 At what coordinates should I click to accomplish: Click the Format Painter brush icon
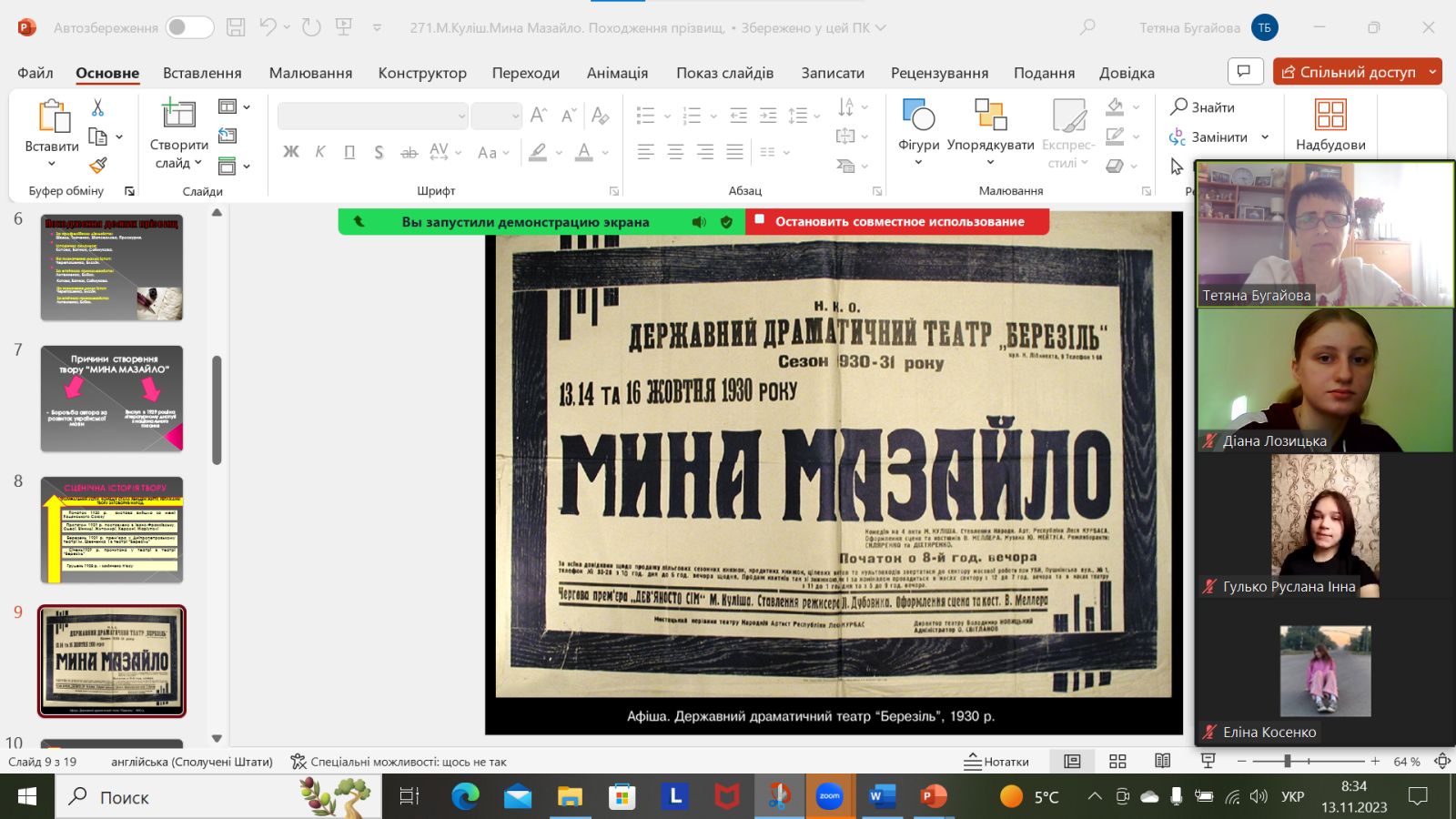point(97,165)
